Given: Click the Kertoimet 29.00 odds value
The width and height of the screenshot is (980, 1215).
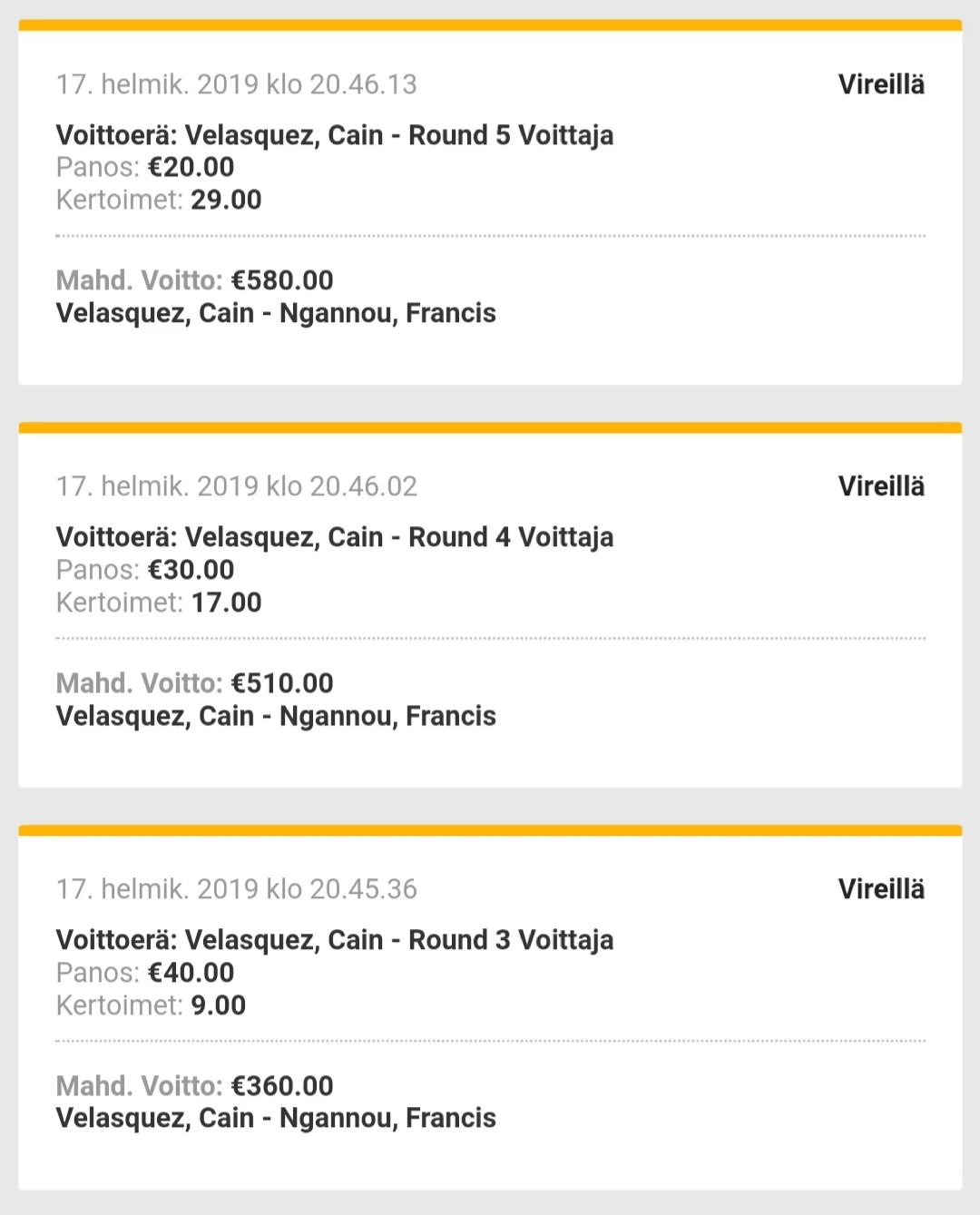Looking at the screenshot, I should coord(226,200).
